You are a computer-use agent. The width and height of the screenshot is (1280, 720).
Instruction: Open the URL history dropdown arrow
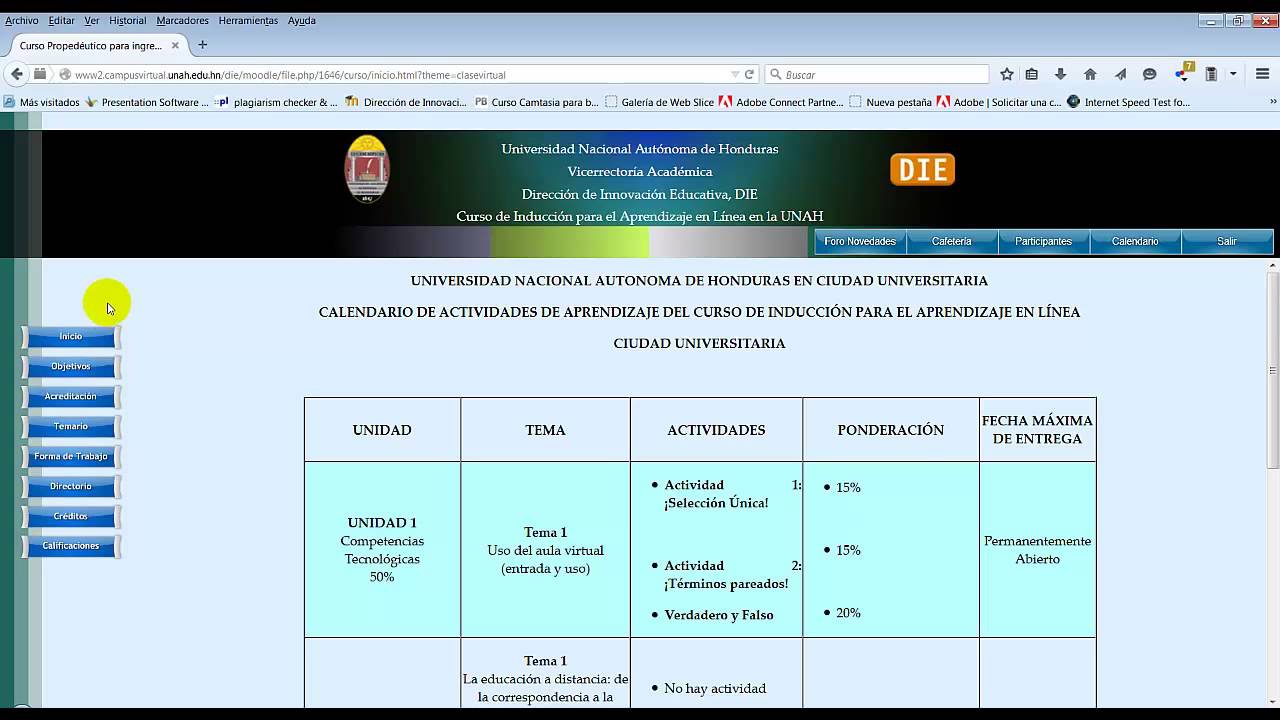click(735, 74)
